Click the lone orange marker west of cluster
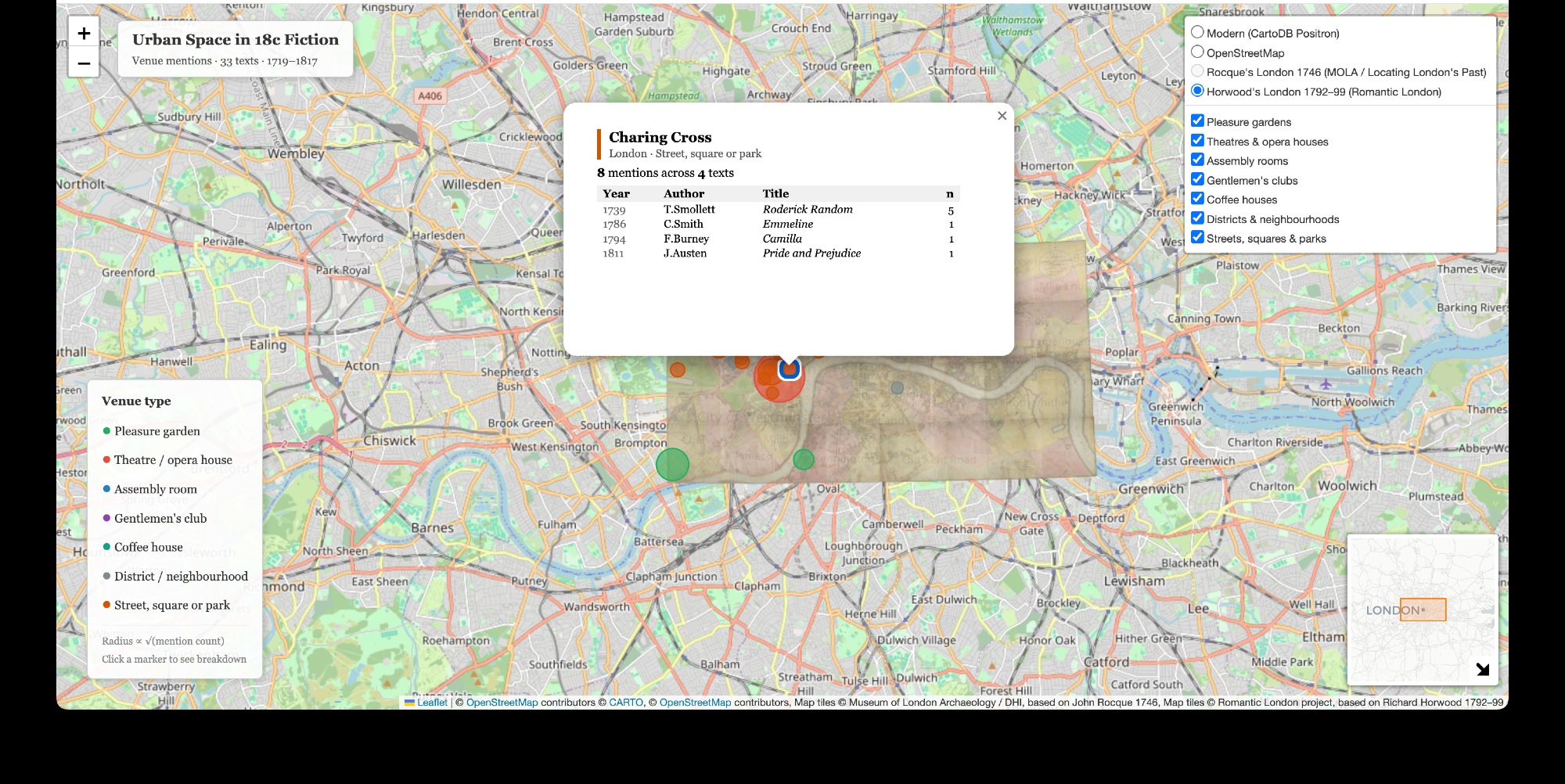 point(678,369)
